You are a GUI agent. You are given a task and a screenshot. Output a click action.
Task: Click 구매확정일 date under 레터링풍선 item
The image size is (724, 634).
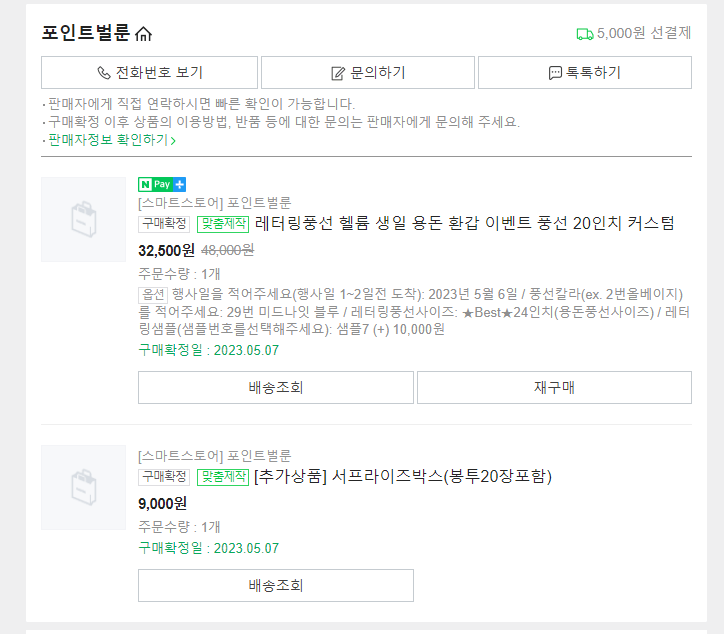coord(209,350)
